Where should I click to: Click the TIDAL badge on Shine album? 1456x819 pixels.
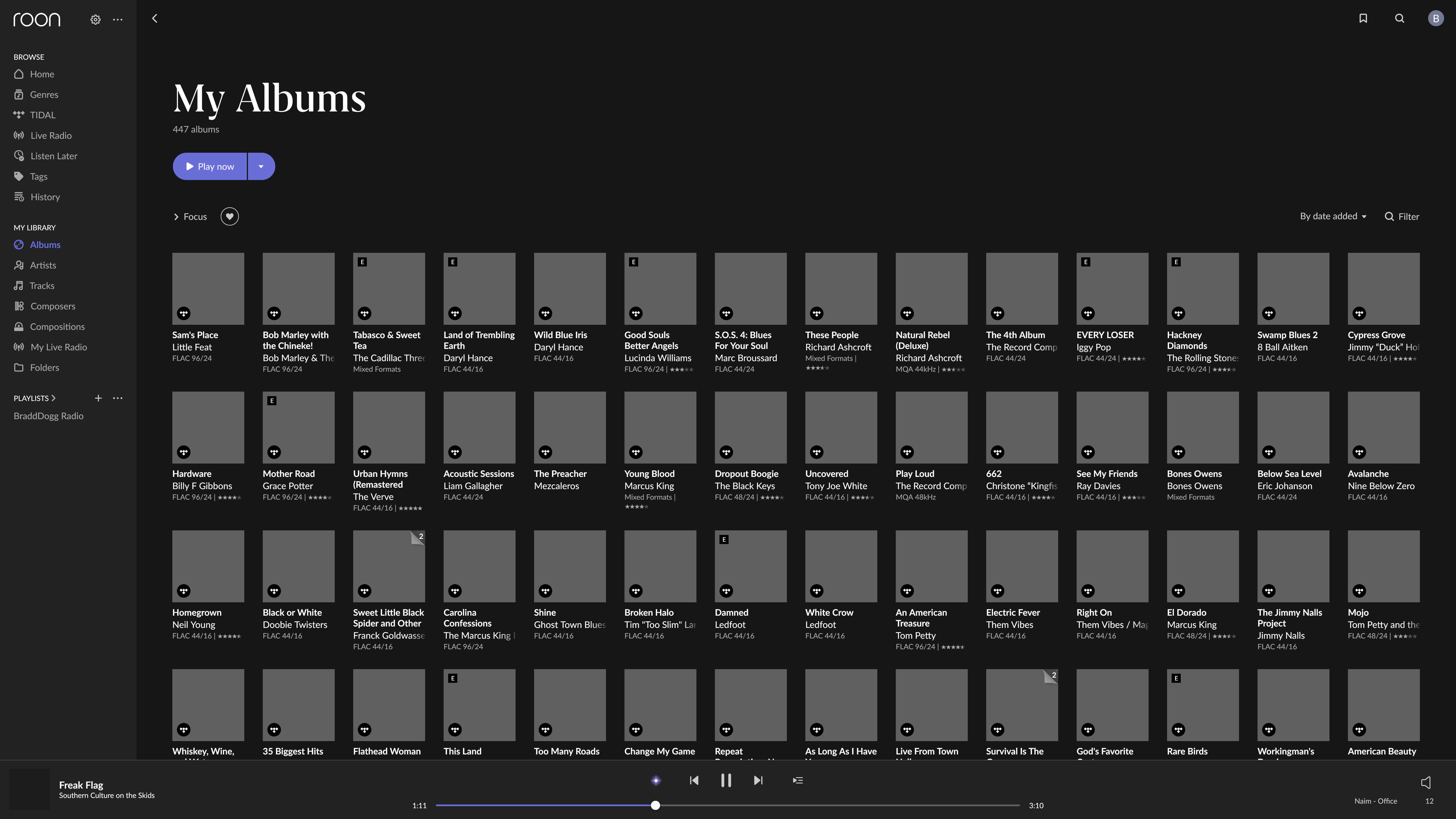pos(545,591)
